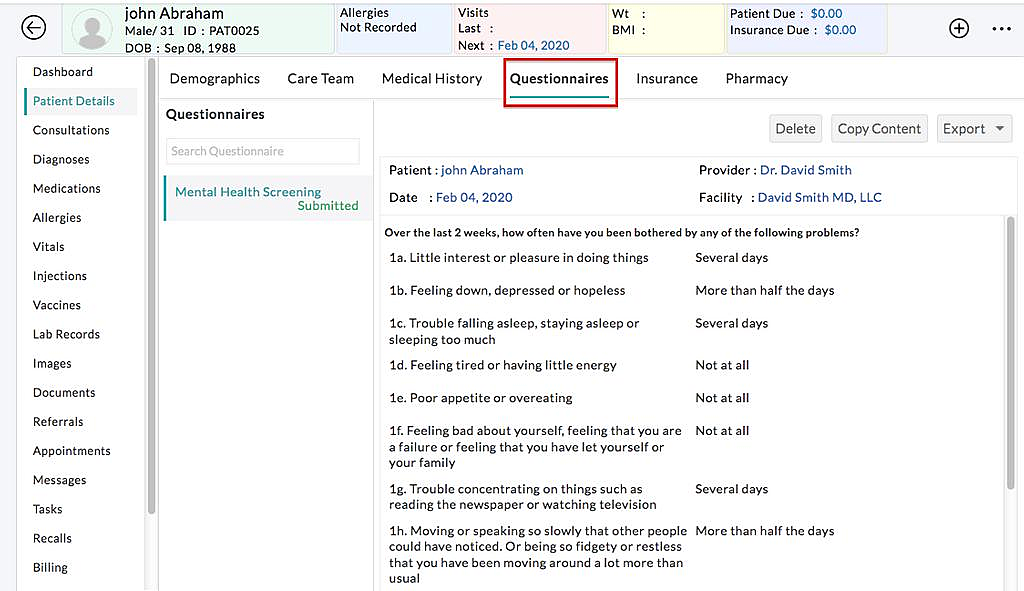Switch to the Care Team tab
This screenshot has width=1024, height=591.
pyautogui.click(x=320, y=78)
